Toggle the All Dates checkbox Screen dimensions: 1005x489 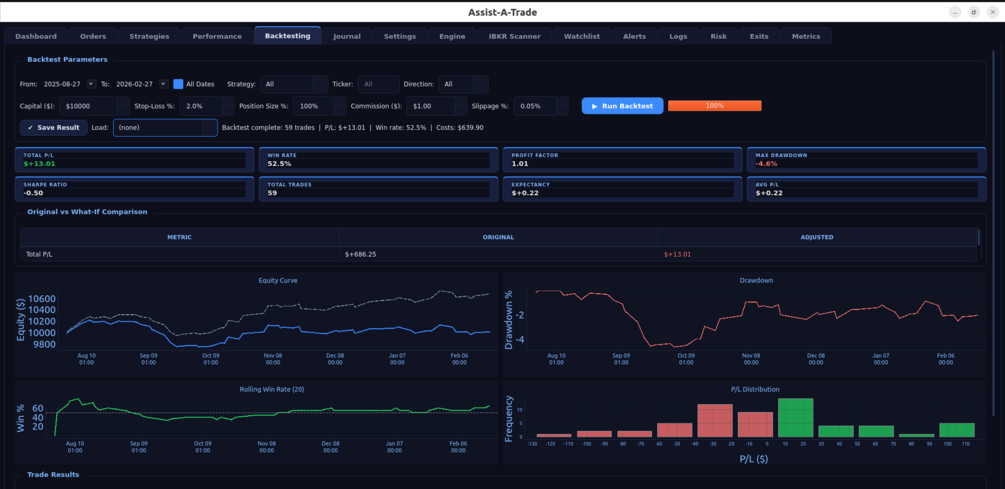coord(178,84)
